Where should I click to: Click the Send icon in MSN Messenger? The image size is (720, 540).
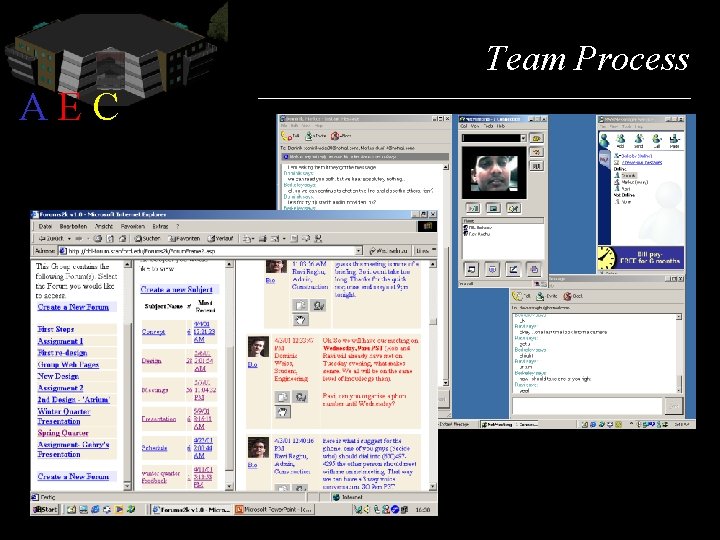click(639, 141)
